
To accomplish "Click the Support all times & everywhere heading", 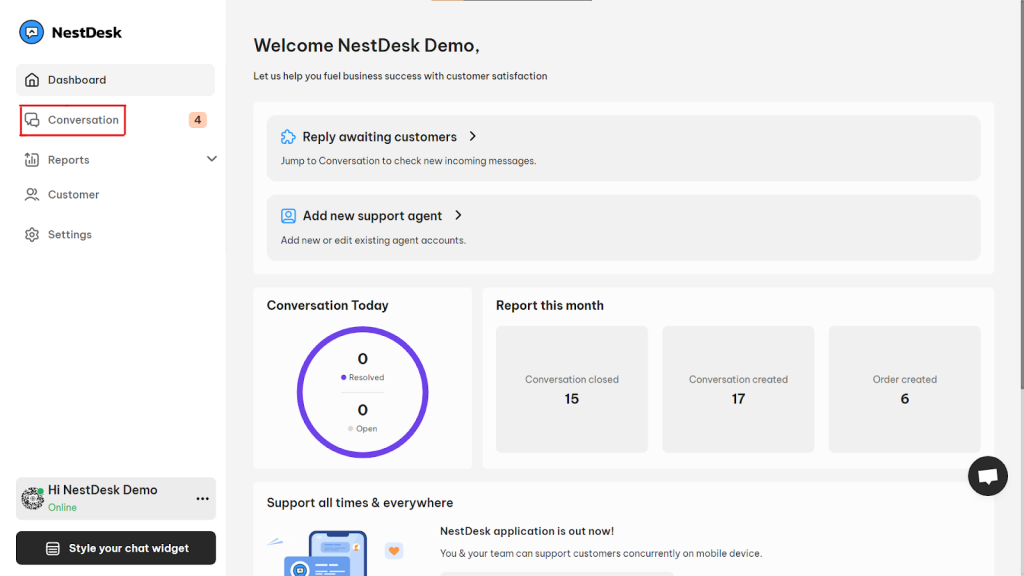I will pyautogui.click(x=360, y=503).
